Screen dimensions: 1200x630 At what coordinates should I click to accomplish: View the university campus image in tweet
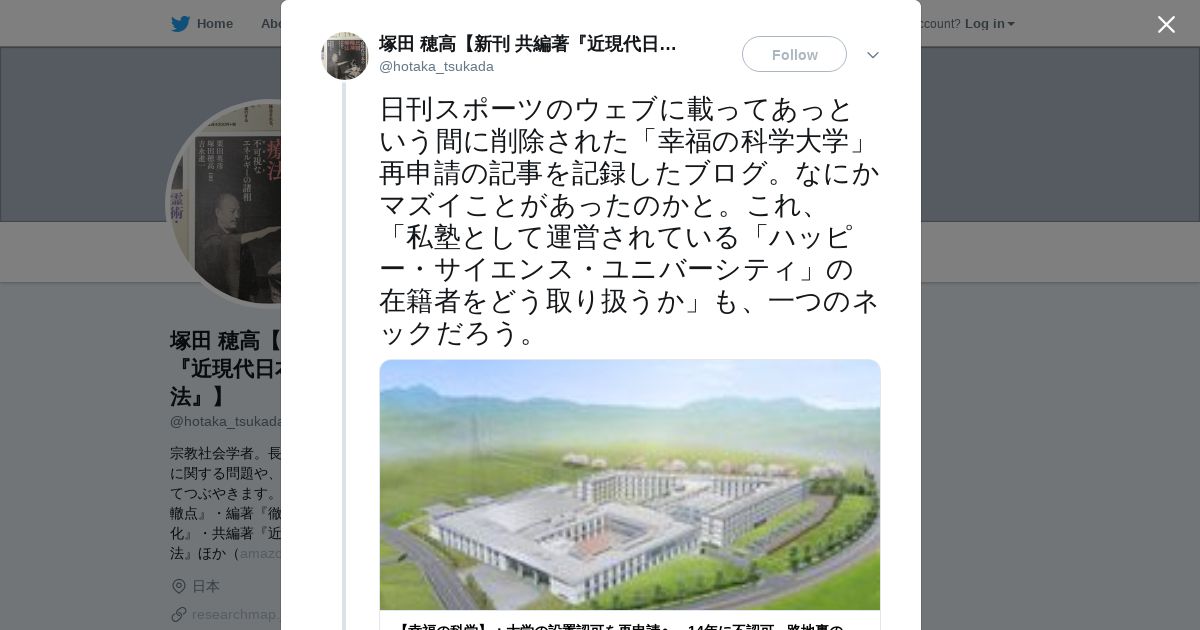click(630, 485)
